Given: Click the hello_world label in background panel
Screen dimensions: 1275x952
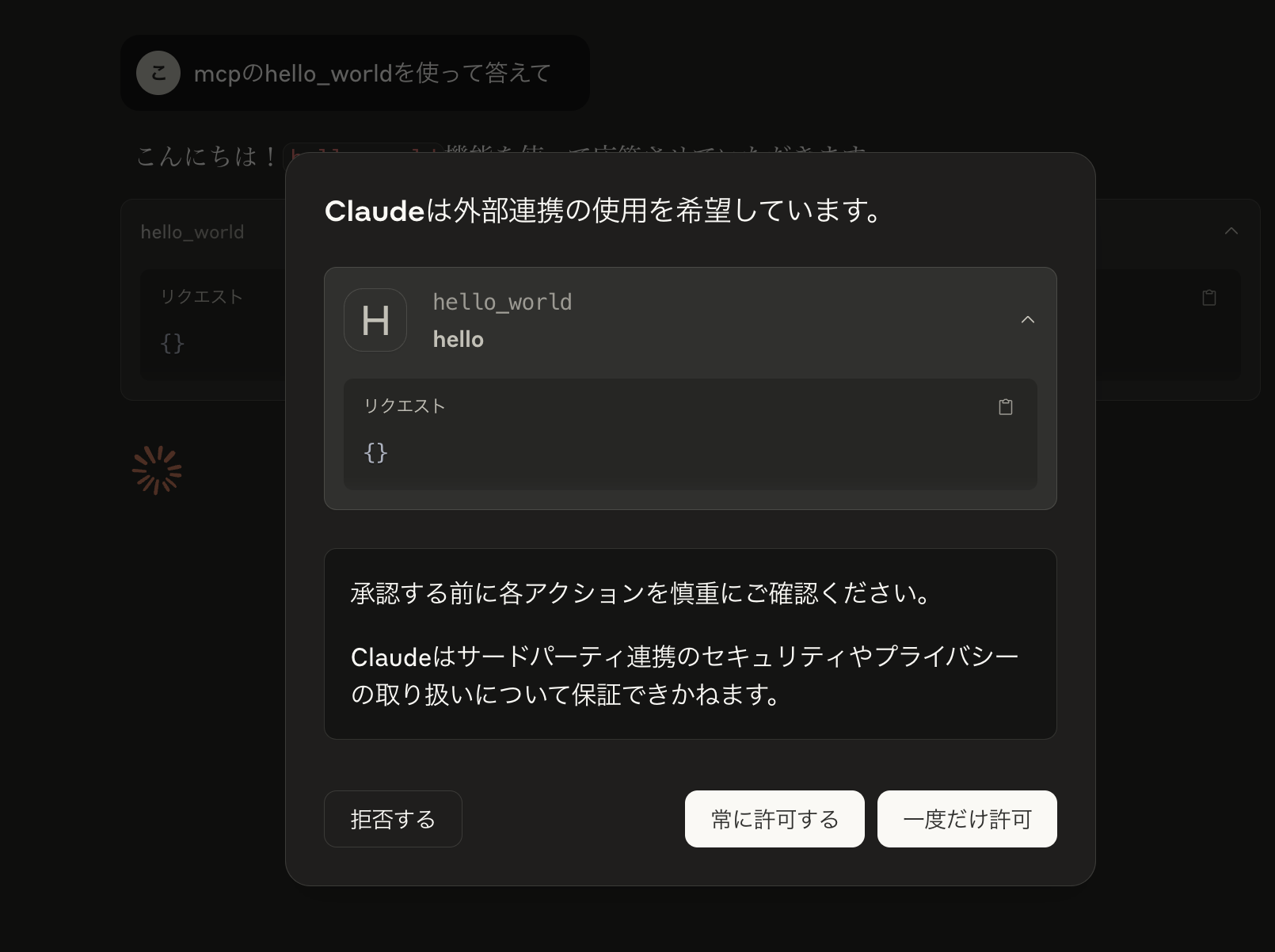Looking at the screenshot, I should (x=192, y=232).
